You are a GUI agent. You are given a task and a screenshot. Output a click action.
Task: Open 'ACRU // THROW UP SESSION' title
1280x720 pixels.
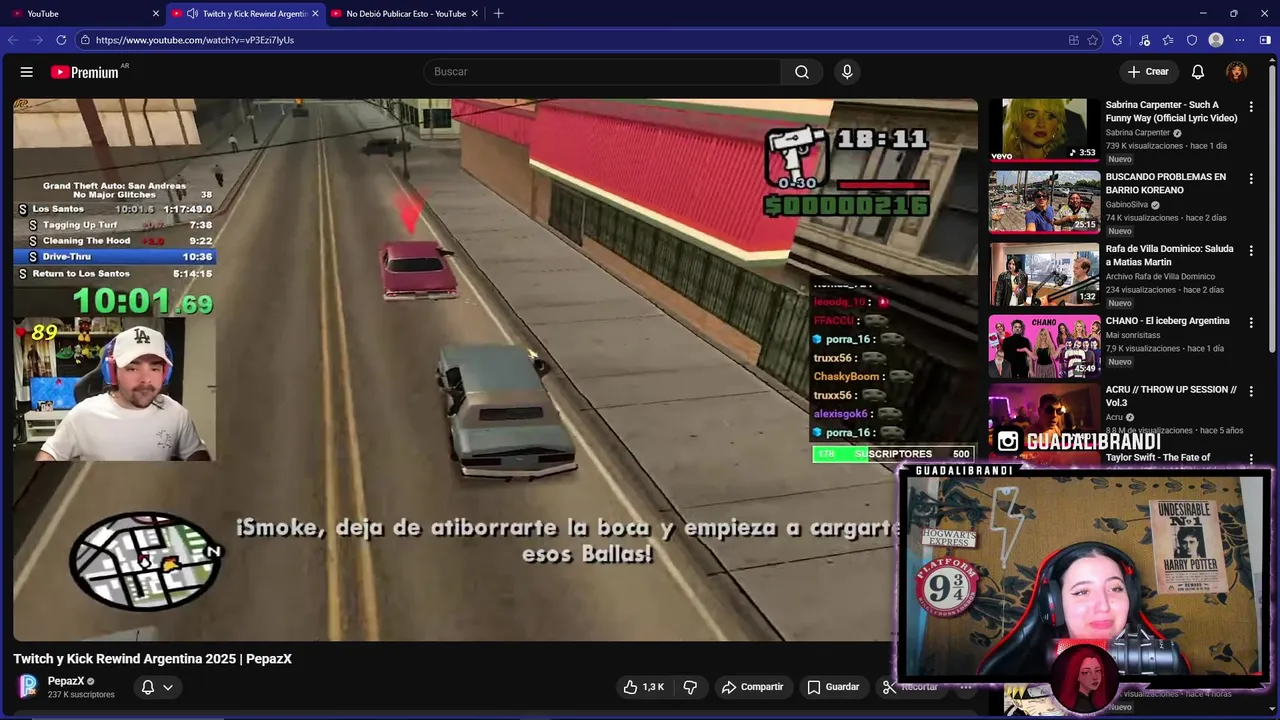coord(1171,396)
